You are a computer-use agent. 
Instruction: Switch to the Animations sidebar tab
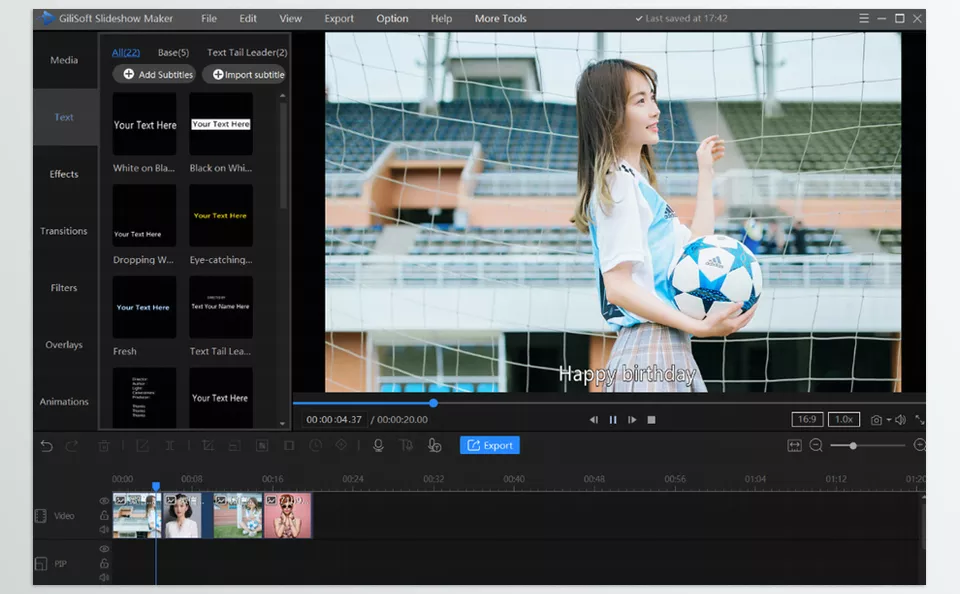(64, 402)
